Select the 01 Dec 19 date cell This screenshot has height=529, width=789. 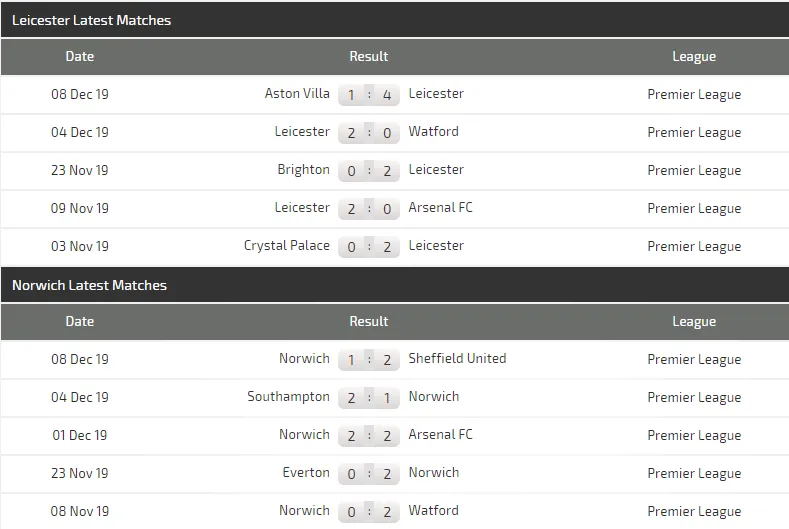80,436
